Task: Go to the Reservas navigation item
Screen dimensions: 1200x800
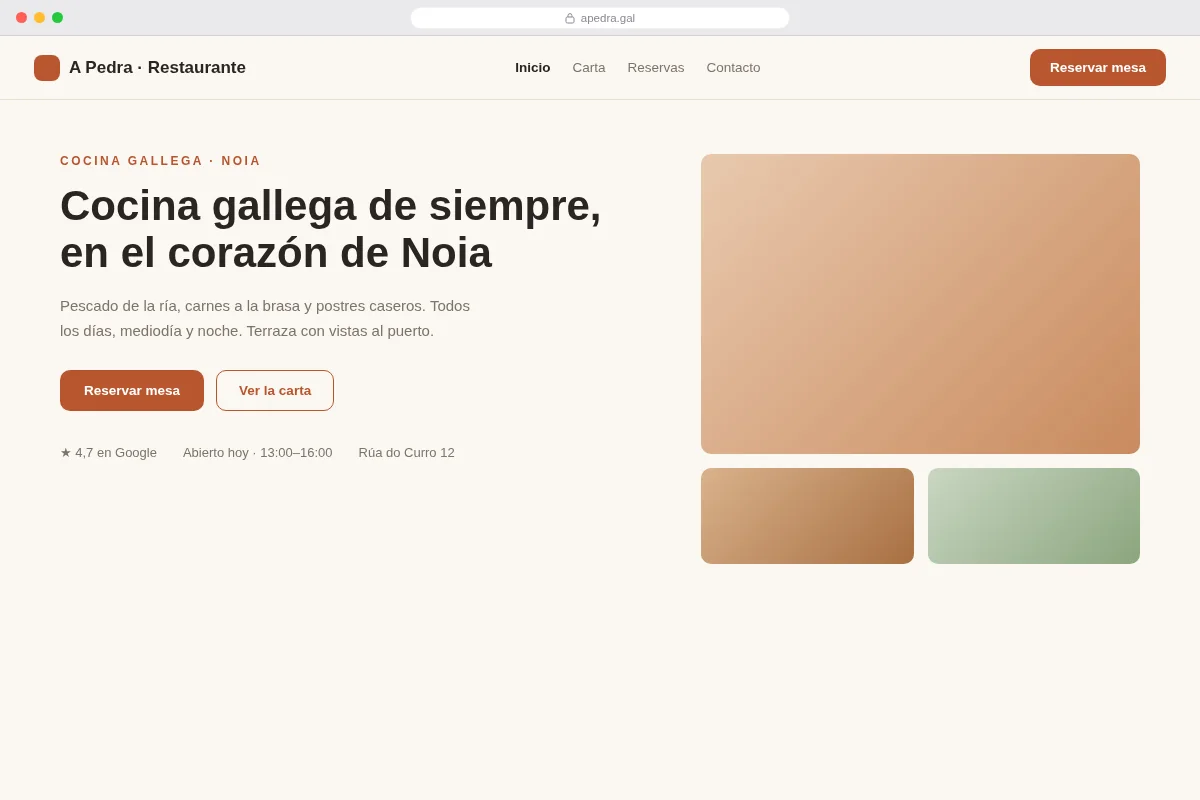Action: click(x=656, y=68)
